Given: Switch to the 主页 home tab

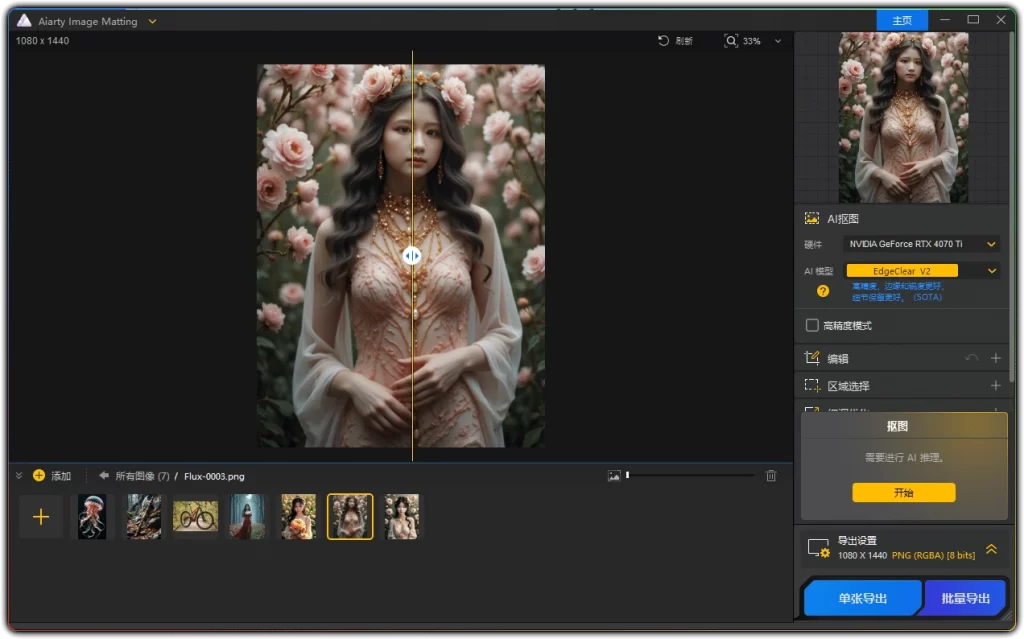Looking at the screenshot, I should click(x=901, y=20).
